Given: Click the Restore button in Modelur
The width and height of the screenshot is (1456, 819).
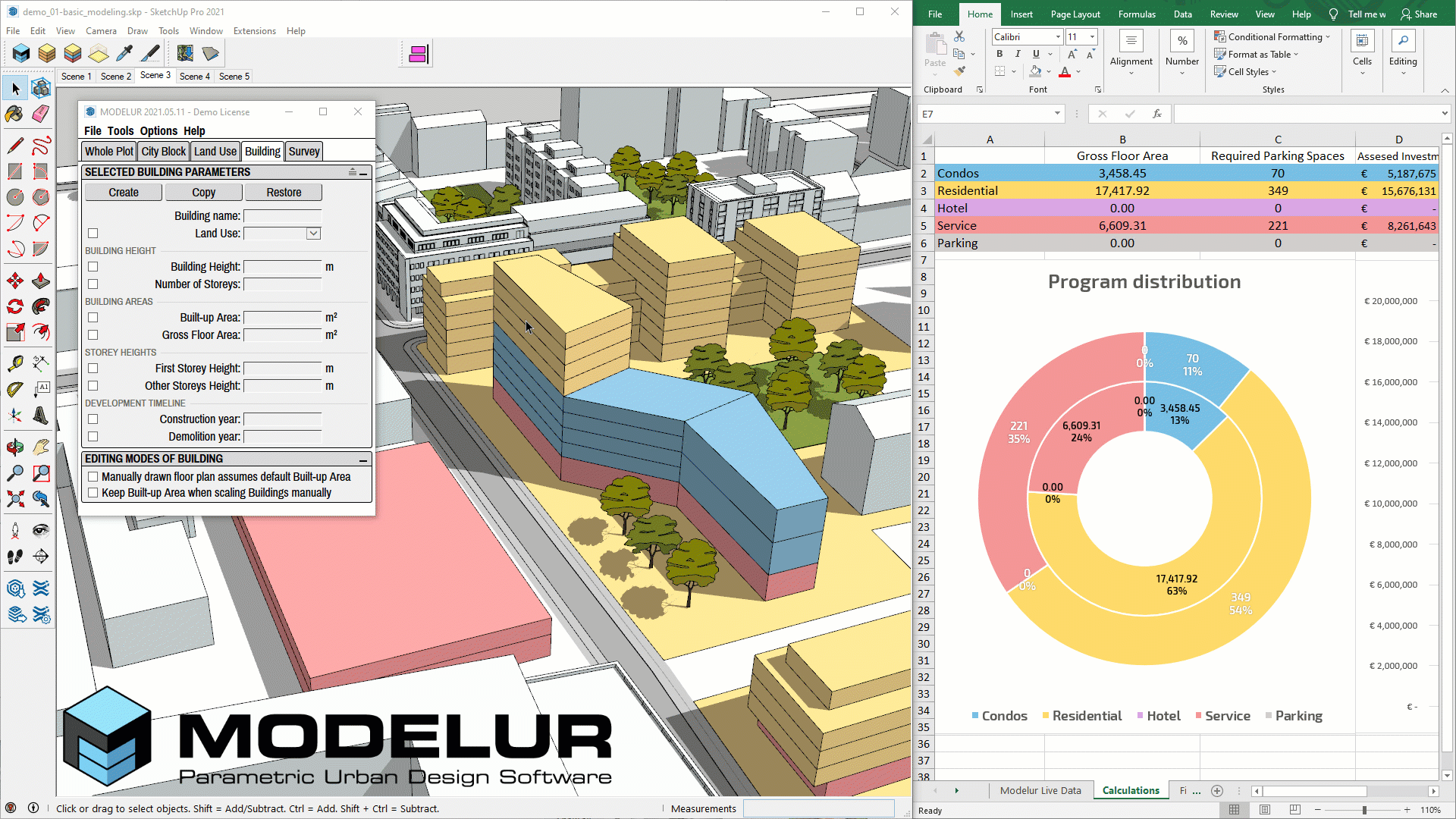Looking at the screenshot, I should [x=284, y=193].
